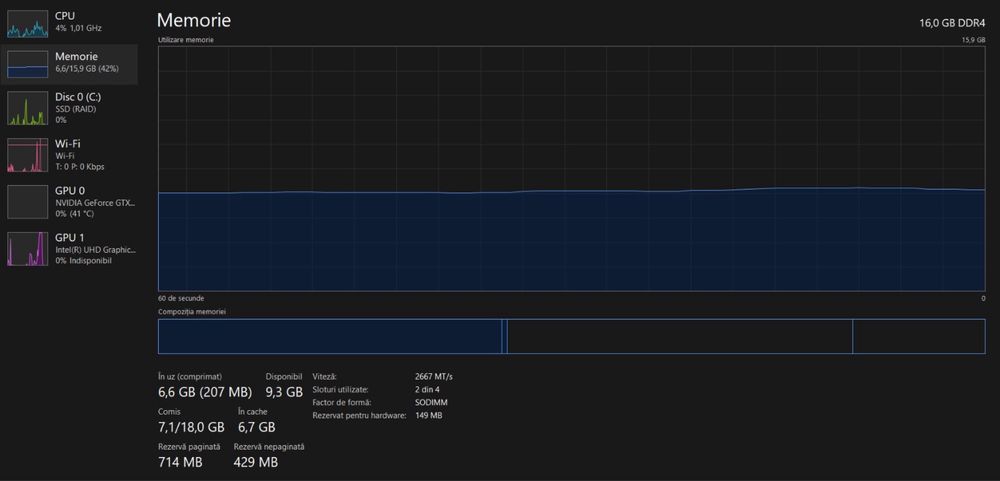
Task: Click the În uz (comprimat) label
Action: [x=190, y=377]
